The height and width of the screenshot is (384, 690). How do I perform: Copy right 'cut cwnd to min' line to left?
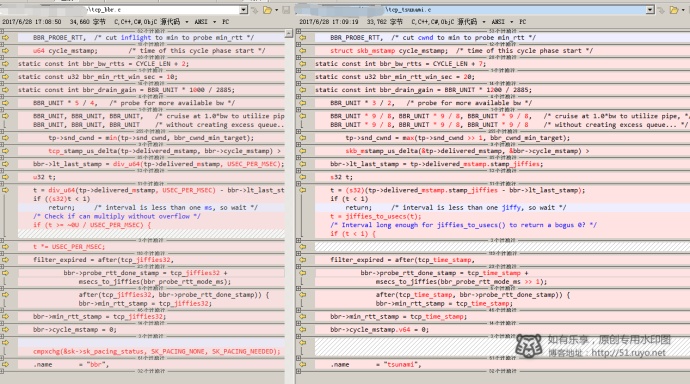click(303, 38)
